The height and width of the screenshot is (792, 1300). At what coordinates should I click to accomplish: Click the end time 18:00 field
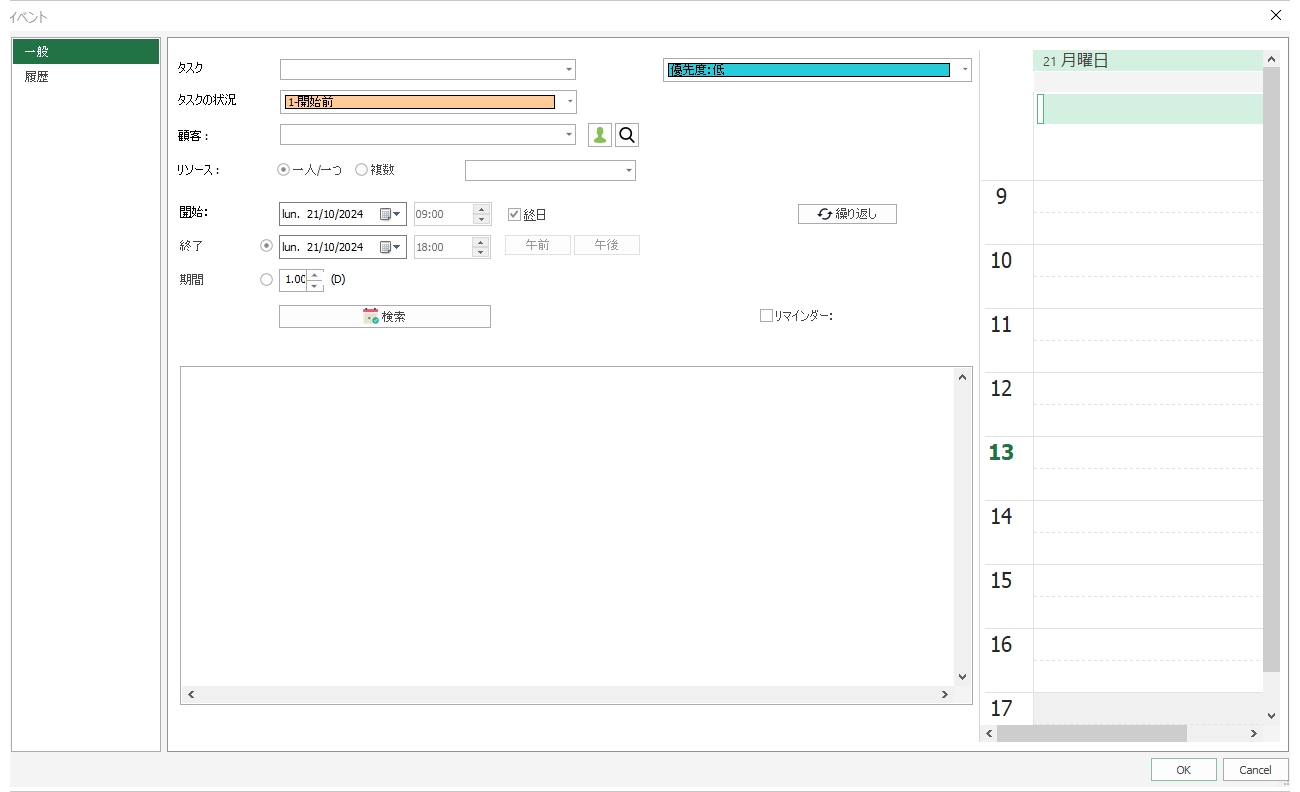pos(444,247)
